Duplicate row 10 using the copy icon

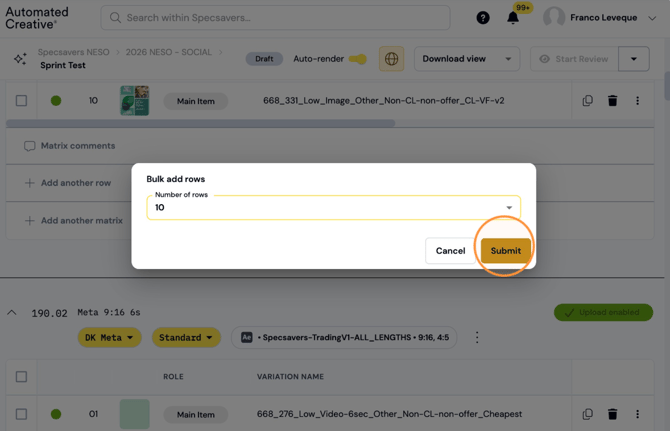pos(588,101)
